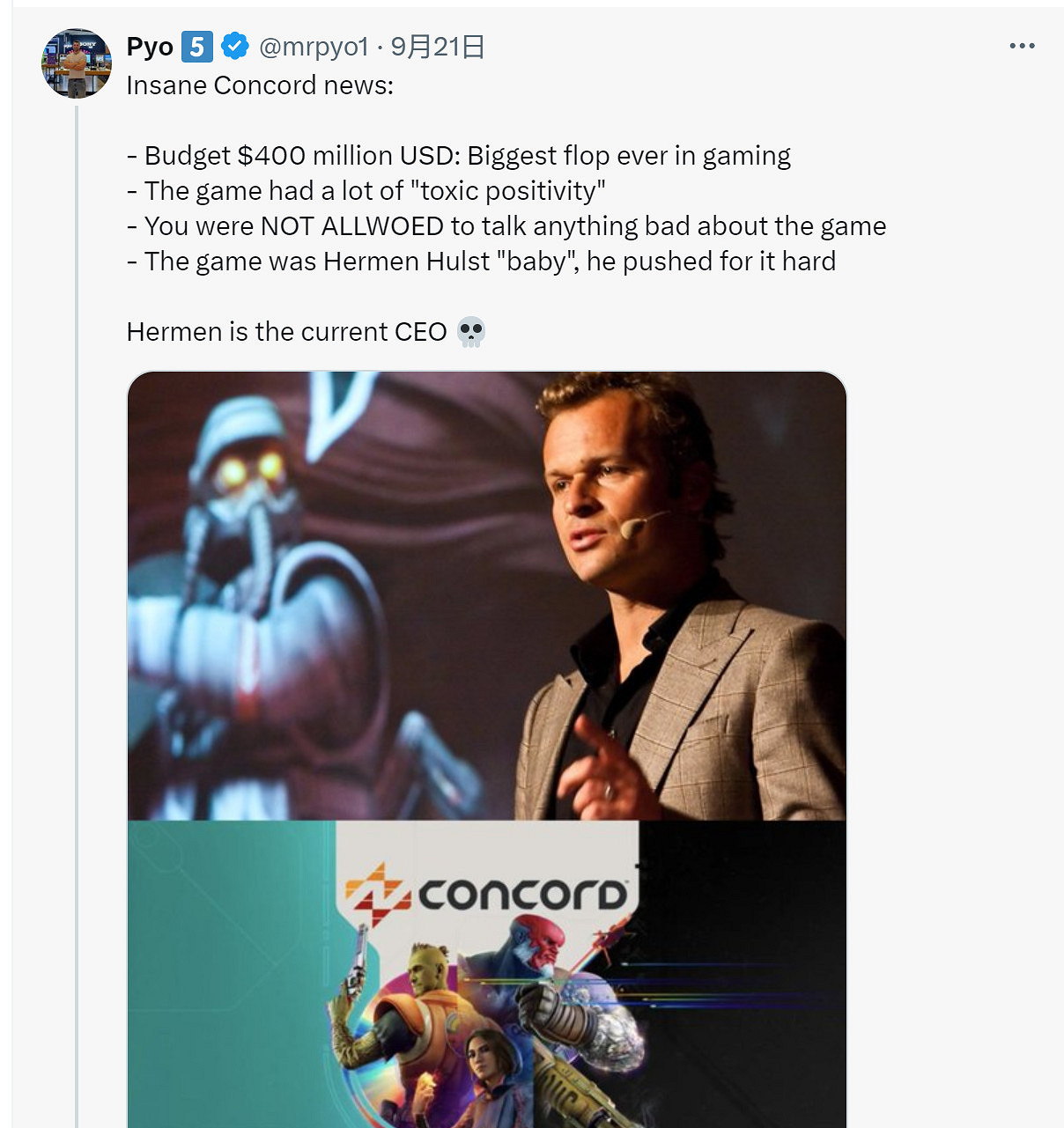Click the vertical thread line below avatar
The image size is (1064, 1128).
pos(77,616)
